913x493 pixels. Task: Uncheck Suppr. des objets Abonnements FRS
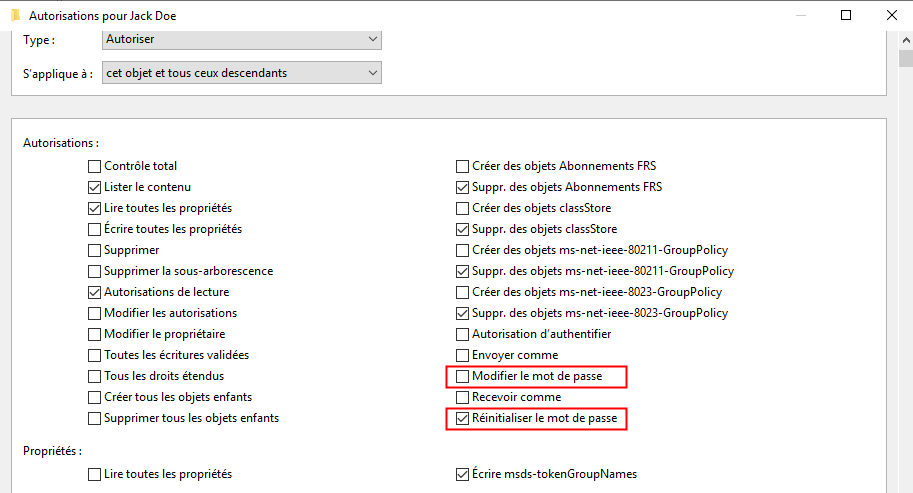coord(462,187)
